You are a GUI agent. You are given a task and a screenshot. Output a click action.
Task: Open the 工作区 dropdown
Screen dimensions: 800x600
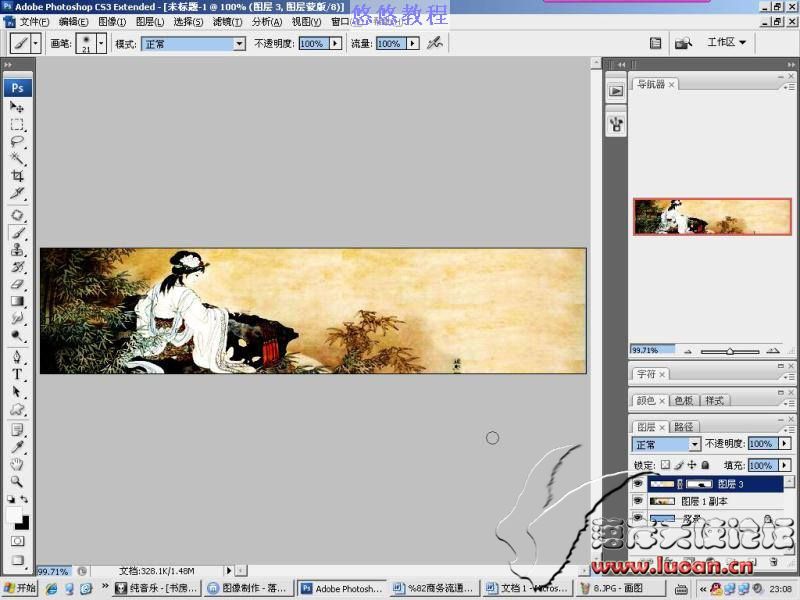pos(727,42)
